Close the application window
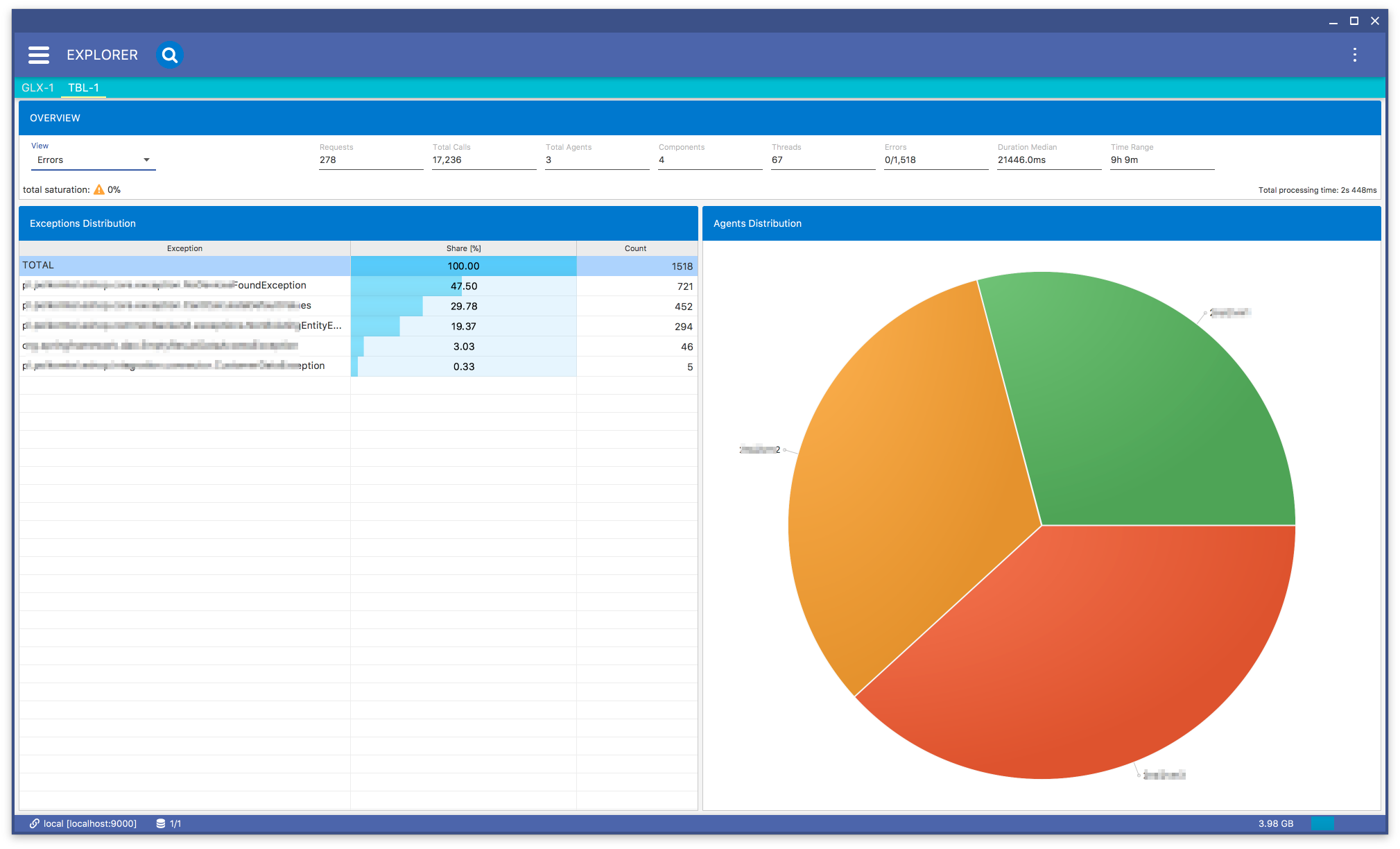This screenshot has width=1400, height=849. [1374, 22]
